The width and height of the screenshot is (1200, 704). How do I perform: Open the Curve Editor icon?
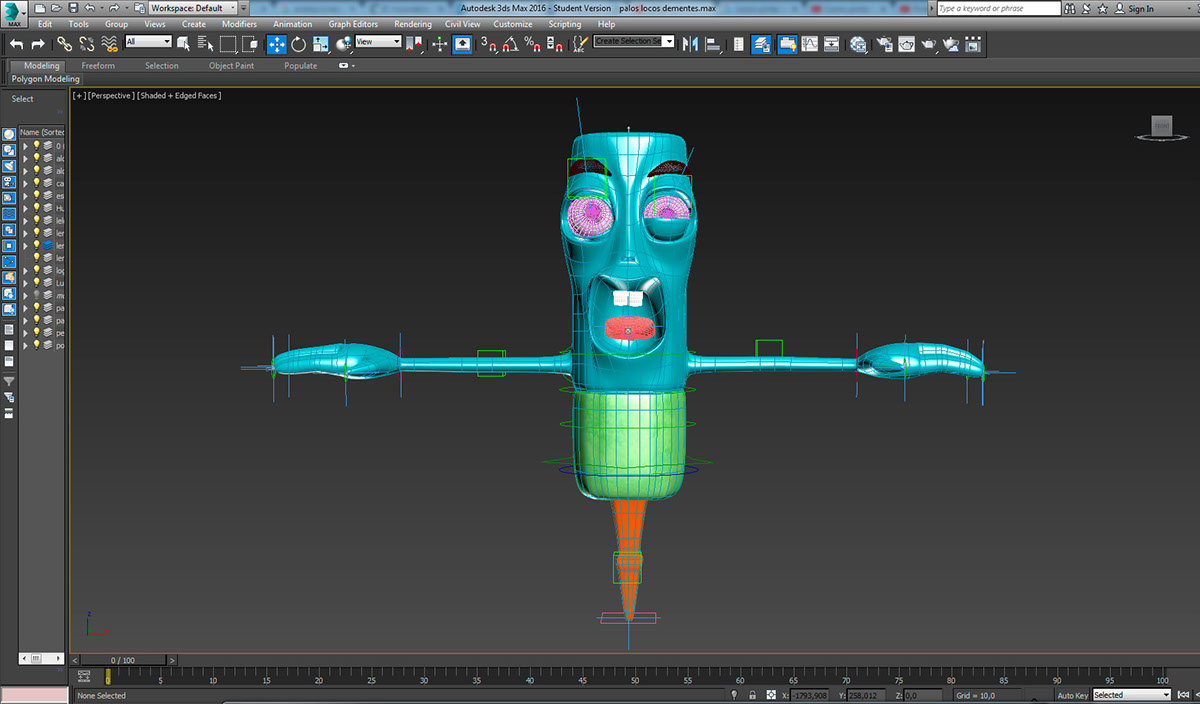pos(809,44)
